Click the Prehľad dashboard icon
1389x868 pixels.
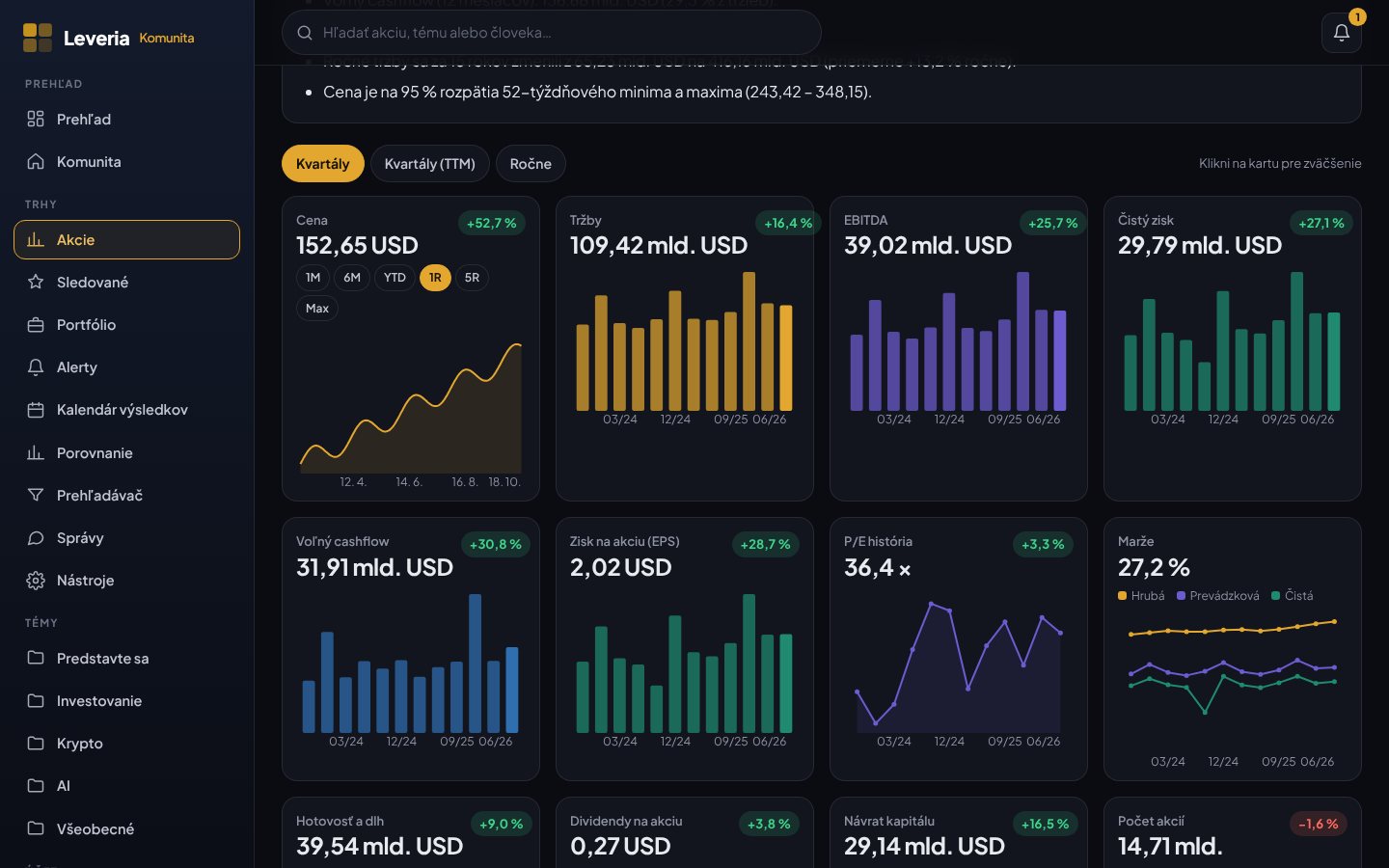(x=36, y=119)
